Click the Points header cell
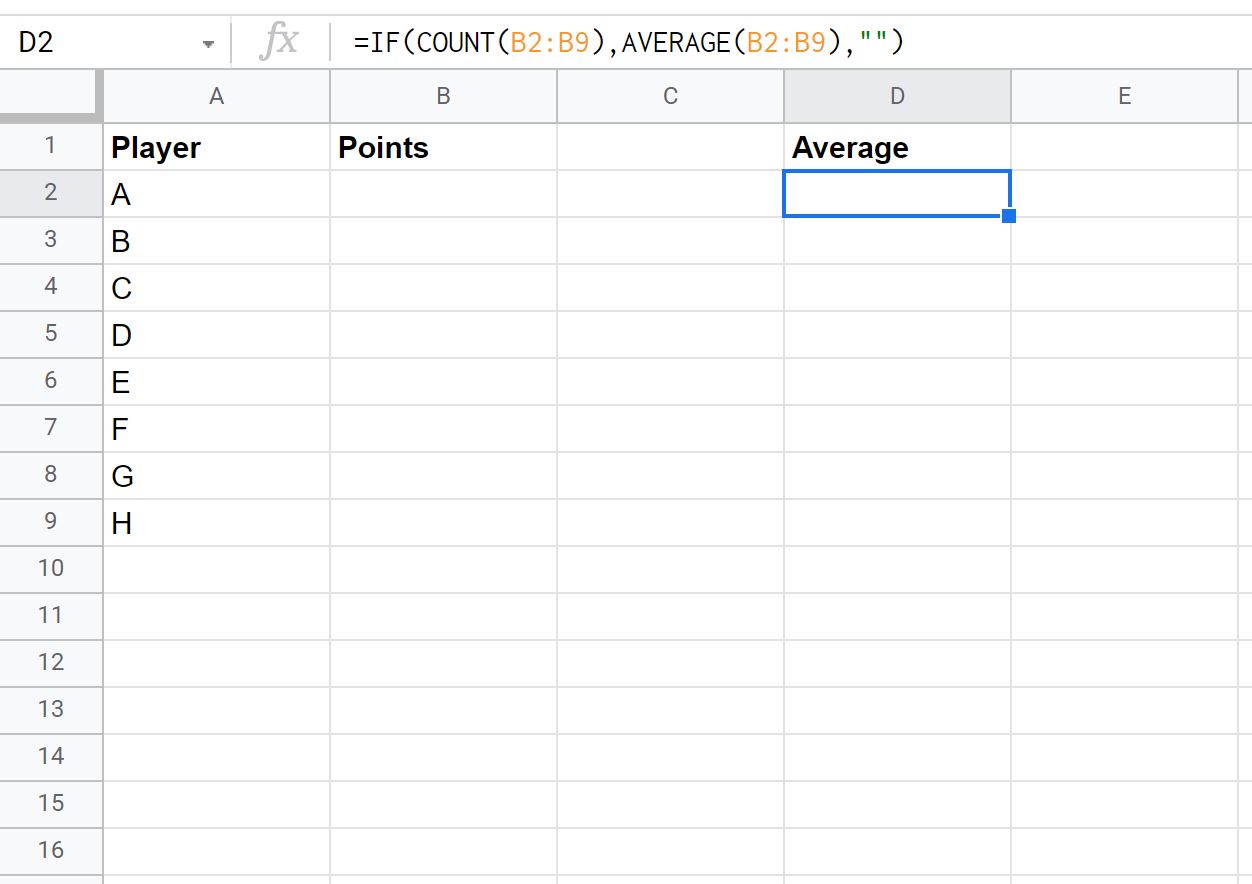This screenshot has width=1252, height=884. click(x=443, y=147)
